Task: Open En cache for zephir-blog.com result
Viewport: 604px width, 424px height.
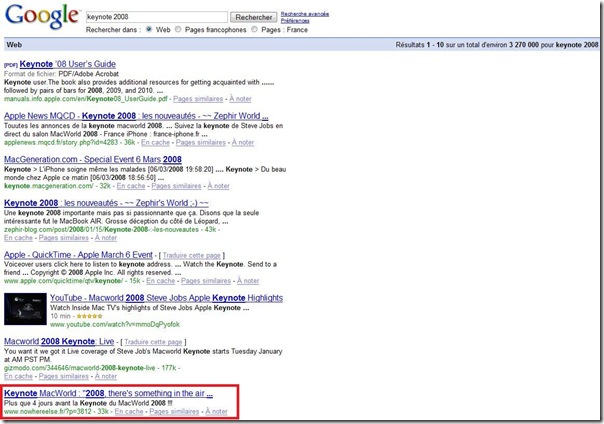Action: 18,238
